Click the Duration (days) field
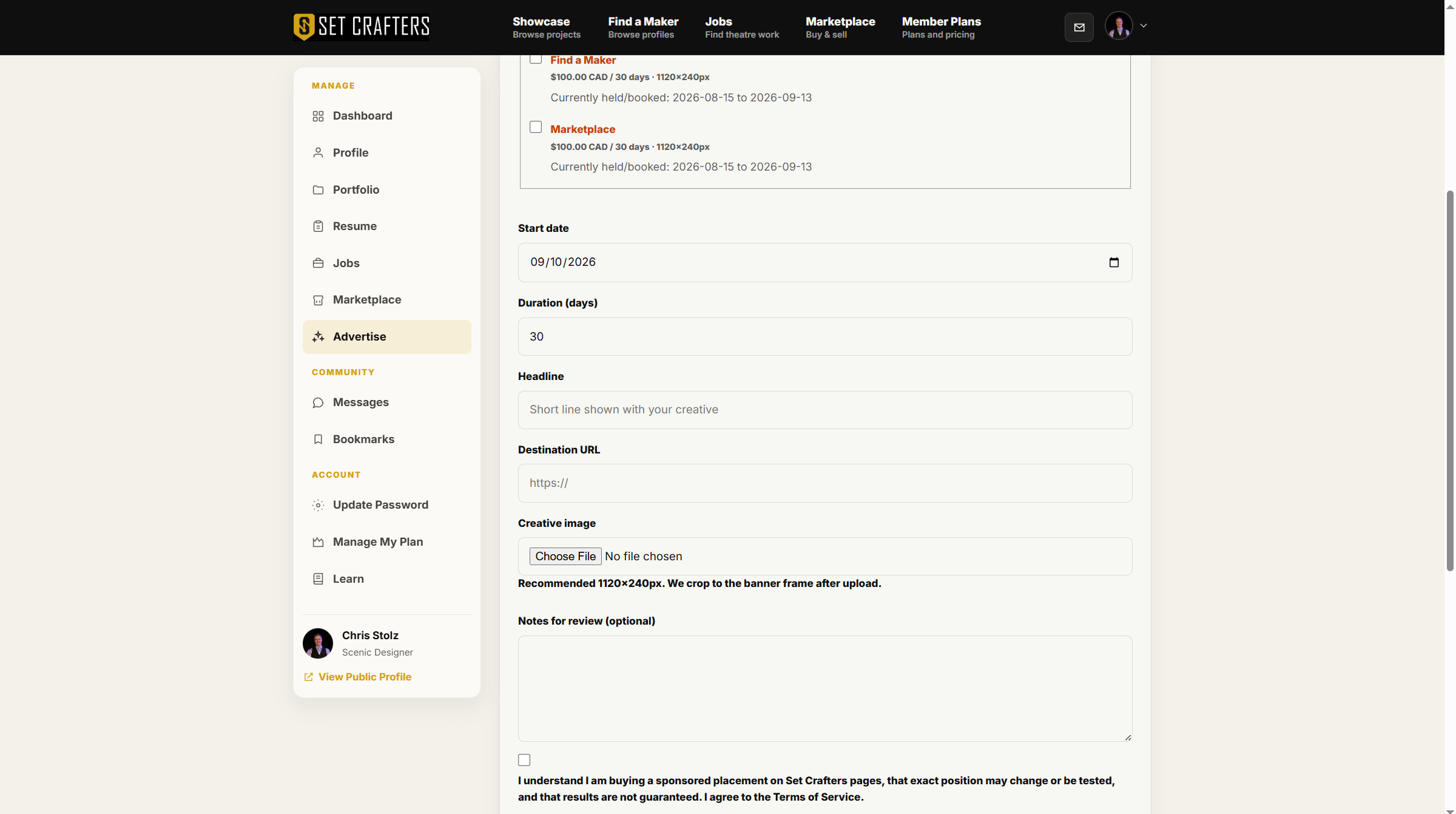The height and width of the screenshot is (814, 1456). click(x=825, y=337)
